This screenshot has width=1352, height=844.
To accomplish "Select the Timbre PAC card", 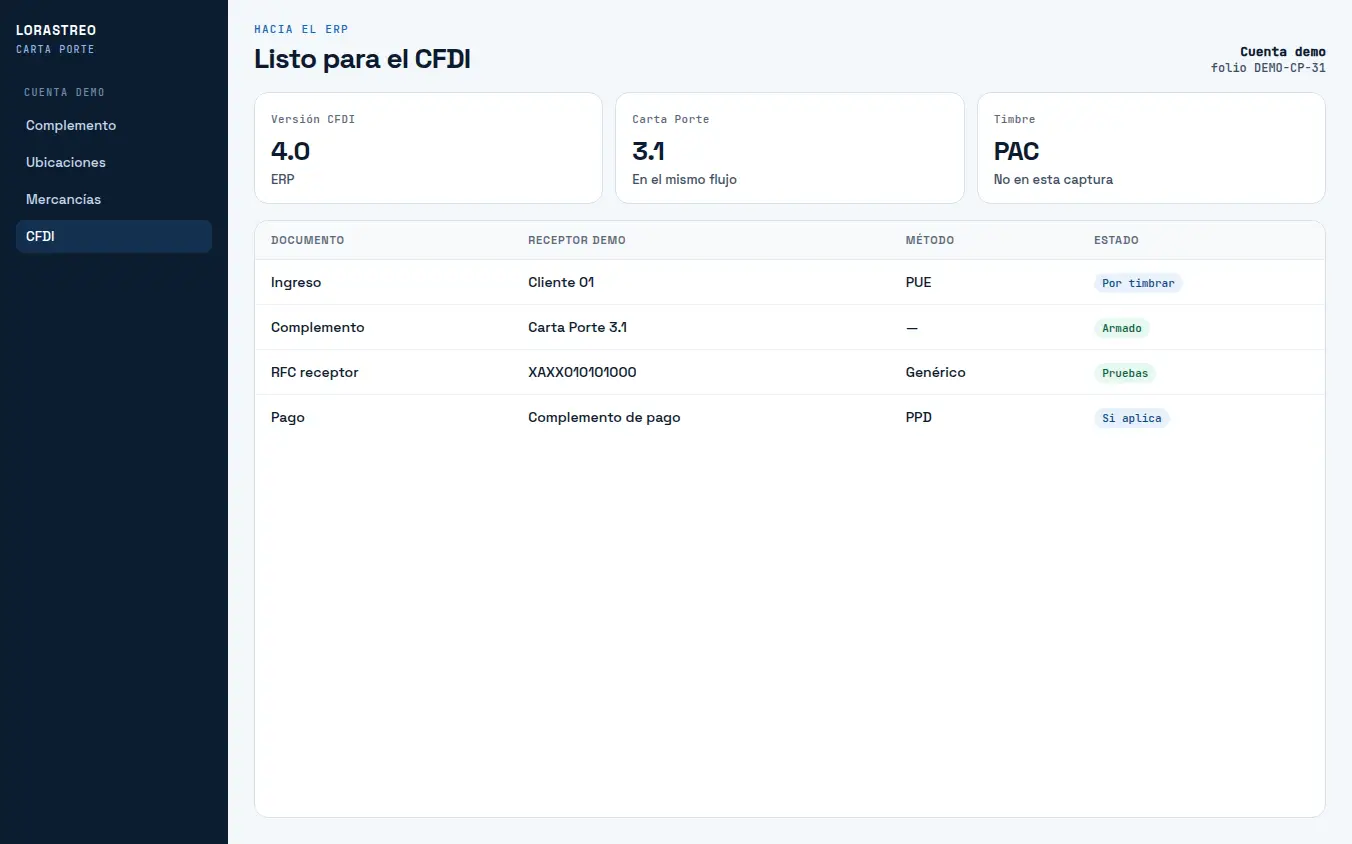I will click(x=1151, y=148).
